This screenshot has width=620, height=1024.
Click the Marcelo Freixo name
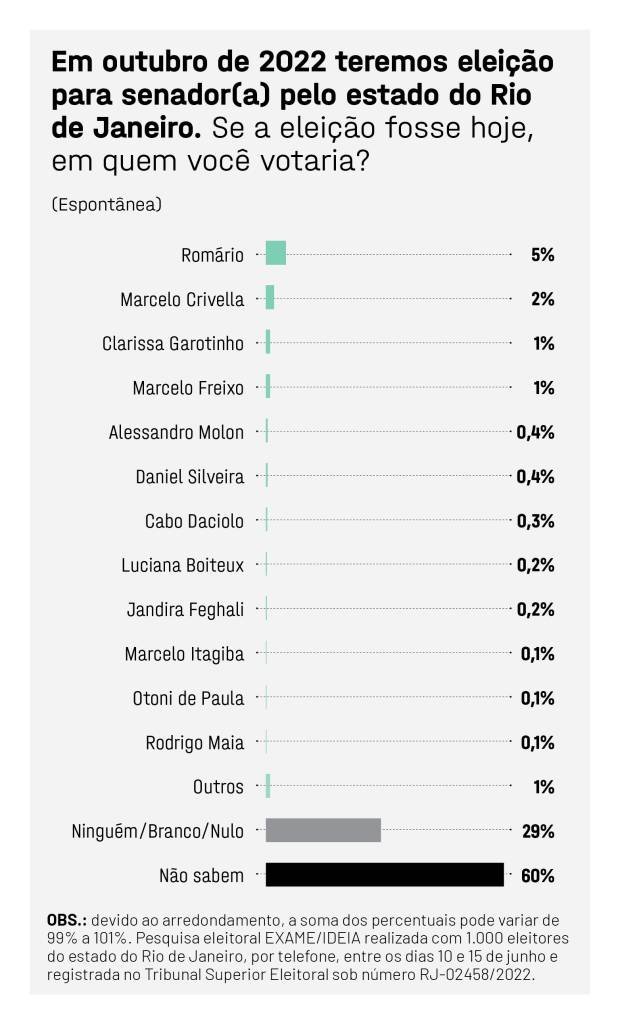click(x=188, y=388)
